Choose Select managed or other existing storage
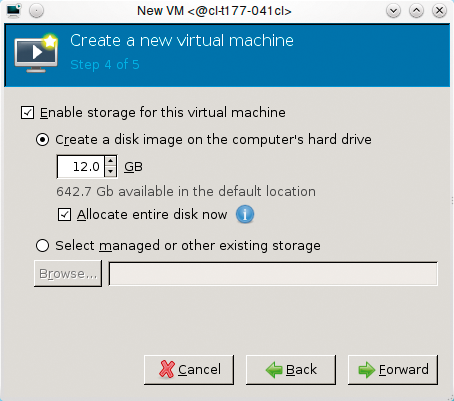The height and width of the screenshot is (401, 454). [43, 246]
